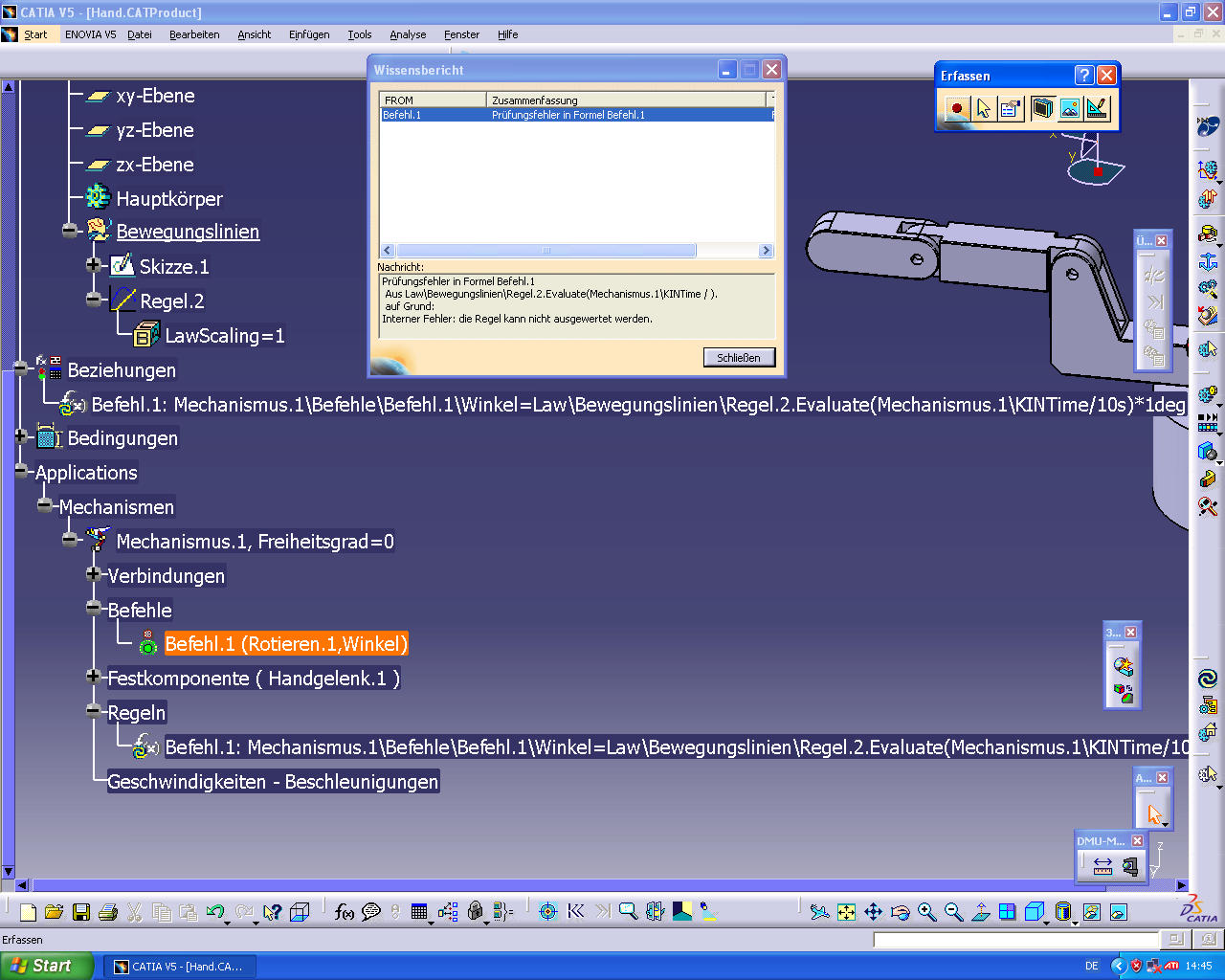Open the Formula f(x) editor icon
This screenshot has height=980, width=1225.
[x=345, y=912]
